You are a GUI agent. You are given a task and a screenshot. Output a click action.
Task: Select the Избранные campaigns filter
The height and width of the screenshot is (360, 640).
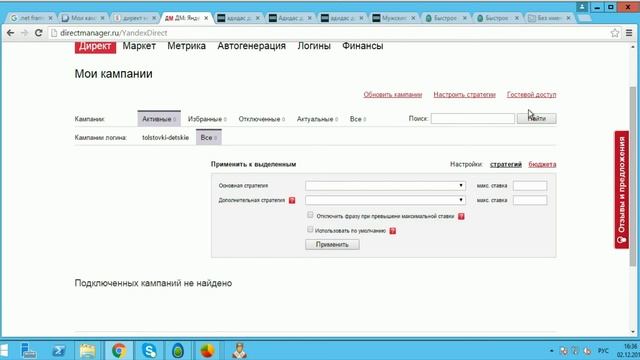coord(207,119)
